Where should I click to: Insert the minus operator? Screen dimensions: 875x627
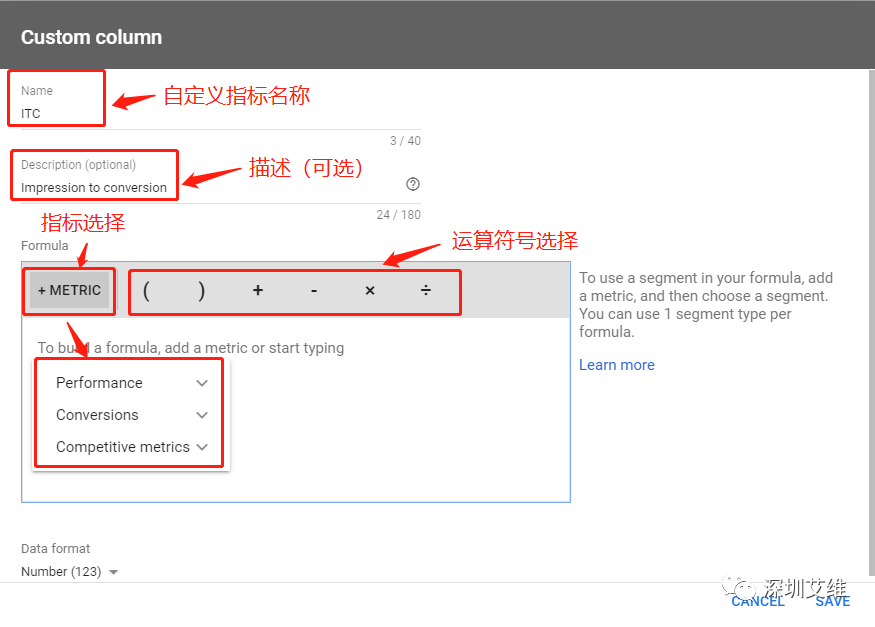coord(314,291)
